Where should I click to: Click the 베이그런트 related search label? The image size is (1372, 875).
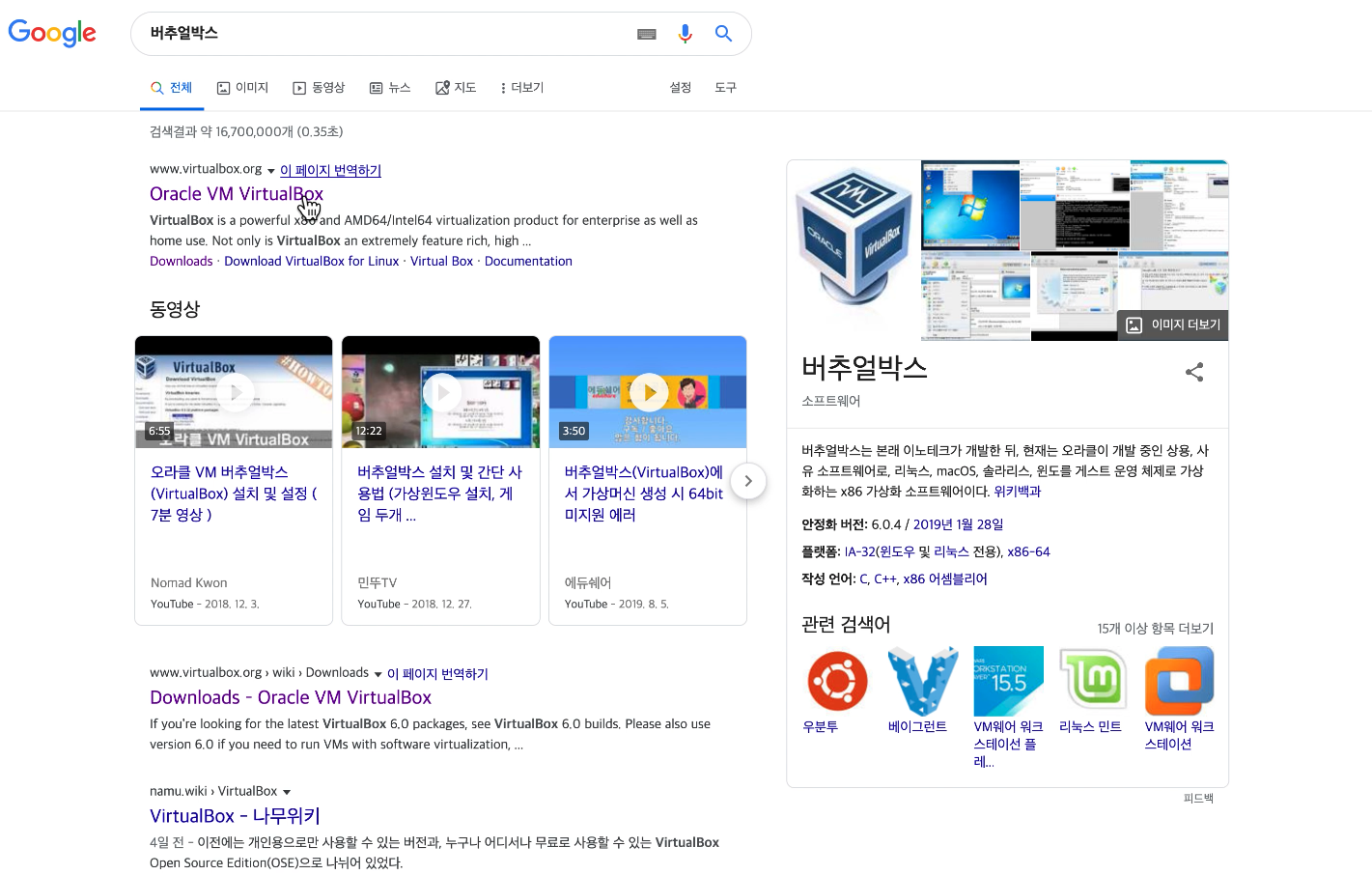[x=917, y=727]
